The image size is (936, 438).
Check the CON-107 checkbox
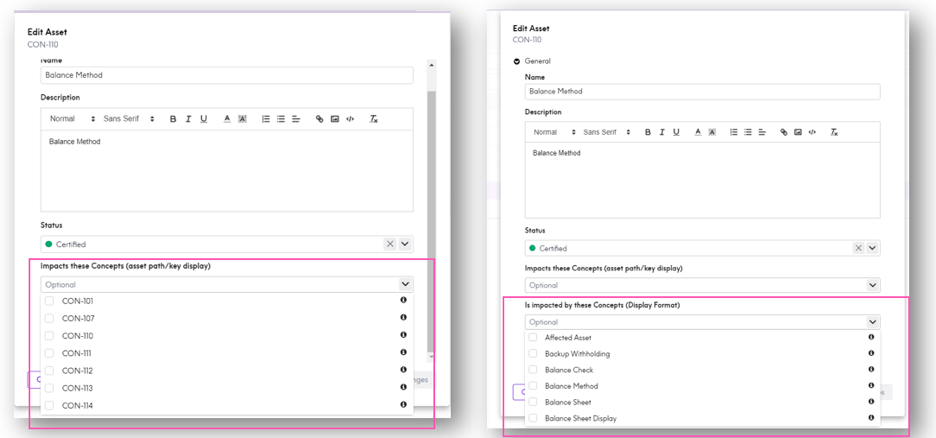pos(50,318)
